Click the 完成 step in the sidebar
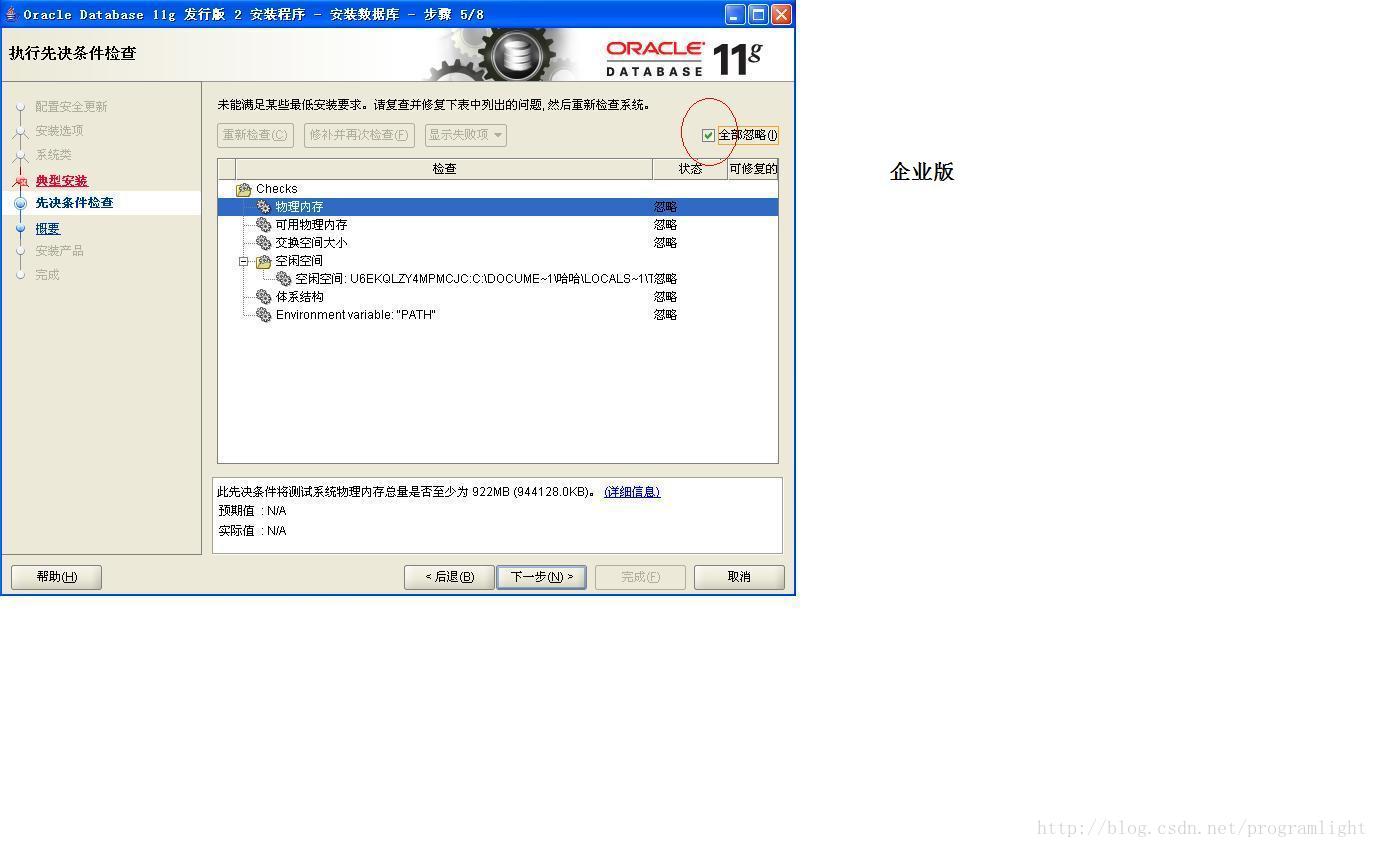The height and width of the screenshot is (848, 1378). coord(48,275)
